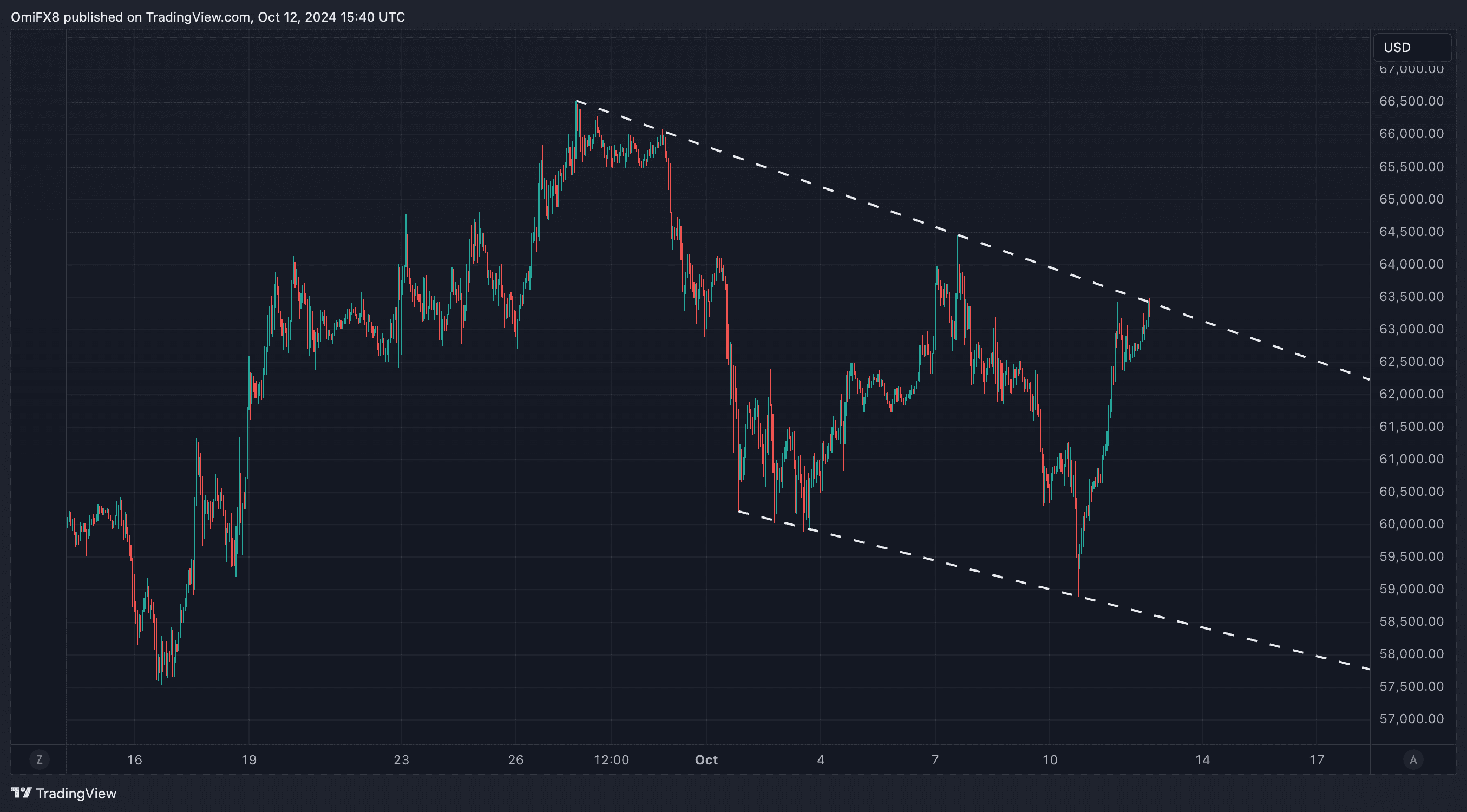Click the 19 date label on time axis
1467x812 pixels.
coord(249,759)
